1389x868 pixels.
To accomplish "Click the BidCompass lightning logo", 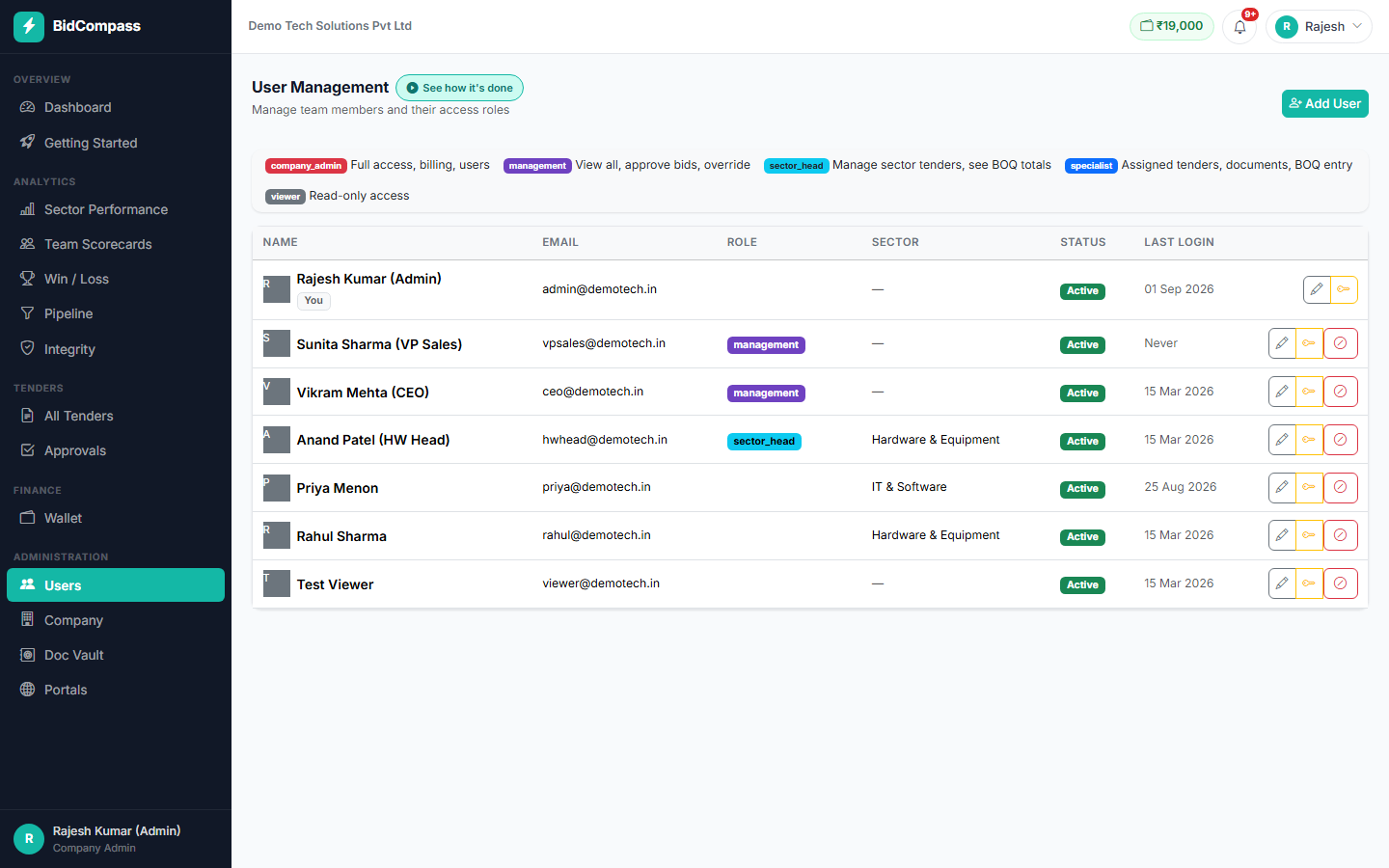I will click(29, 26).
